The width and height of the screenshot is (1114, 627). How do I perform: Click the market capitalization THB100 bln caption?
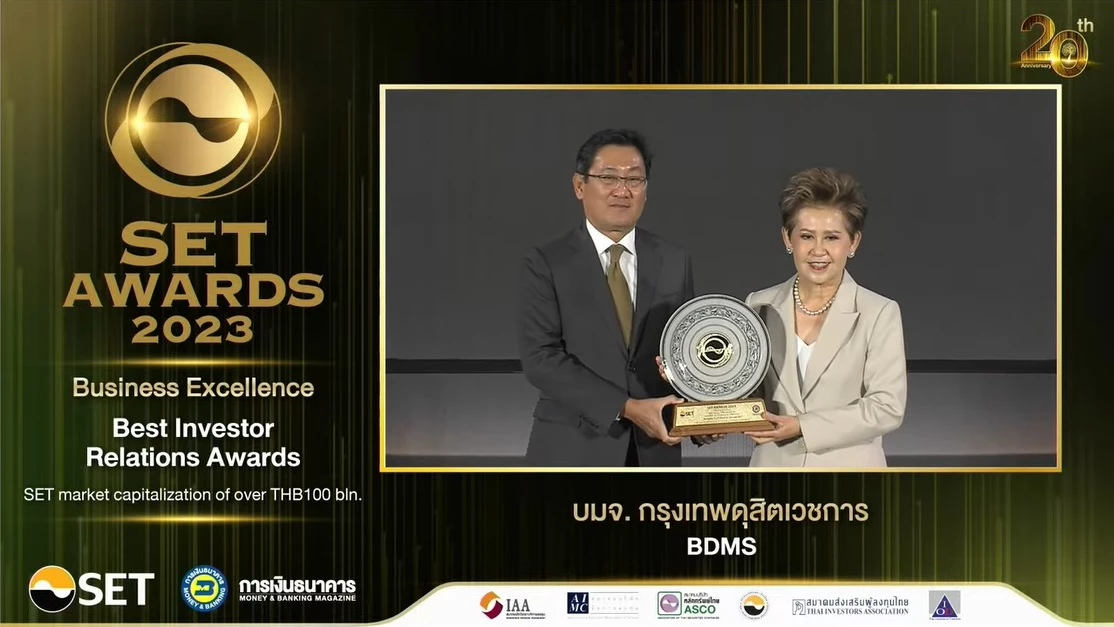pyautogui.click(x=194, y=494)
